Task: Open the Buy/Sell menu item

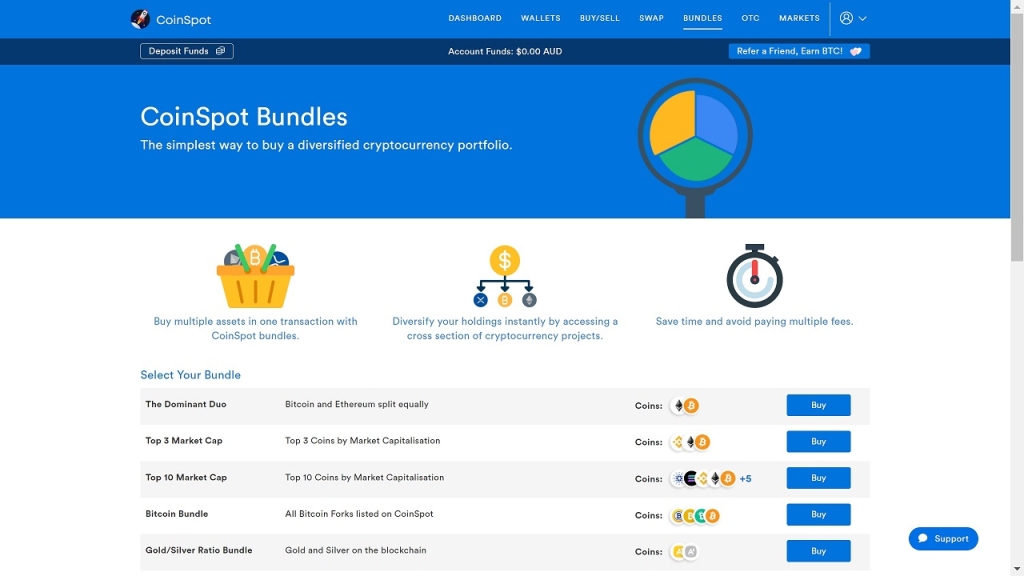Action: click(x=600, y=18)
